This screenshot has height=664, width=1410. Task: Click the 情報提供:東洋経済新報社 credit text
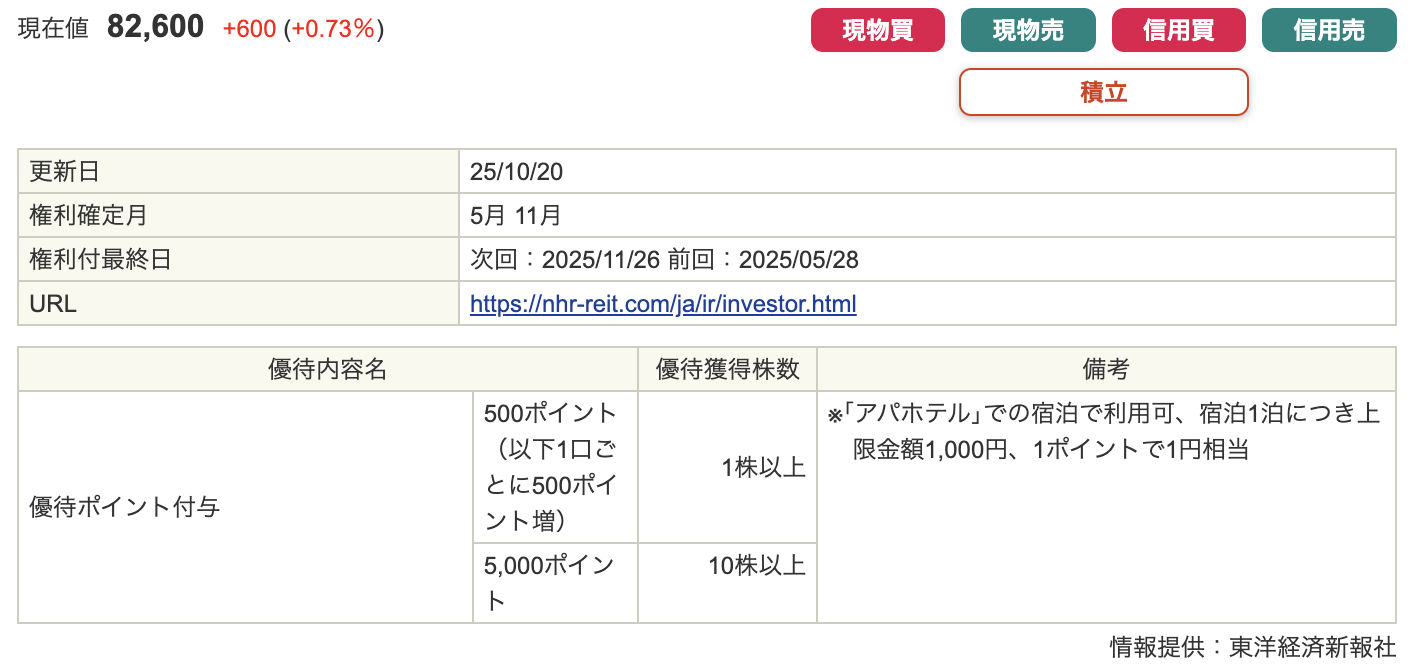1252,647
